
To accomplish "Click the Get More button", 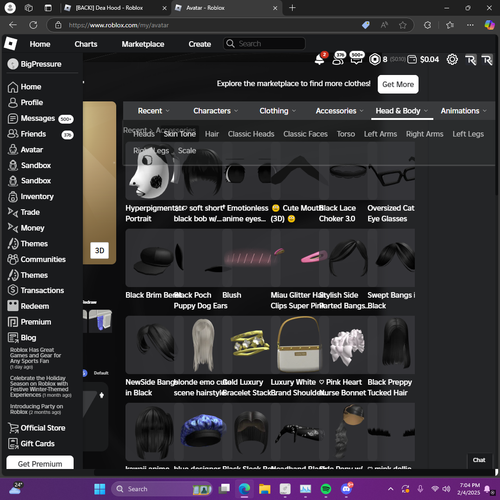I will click(x=398, y=84).
